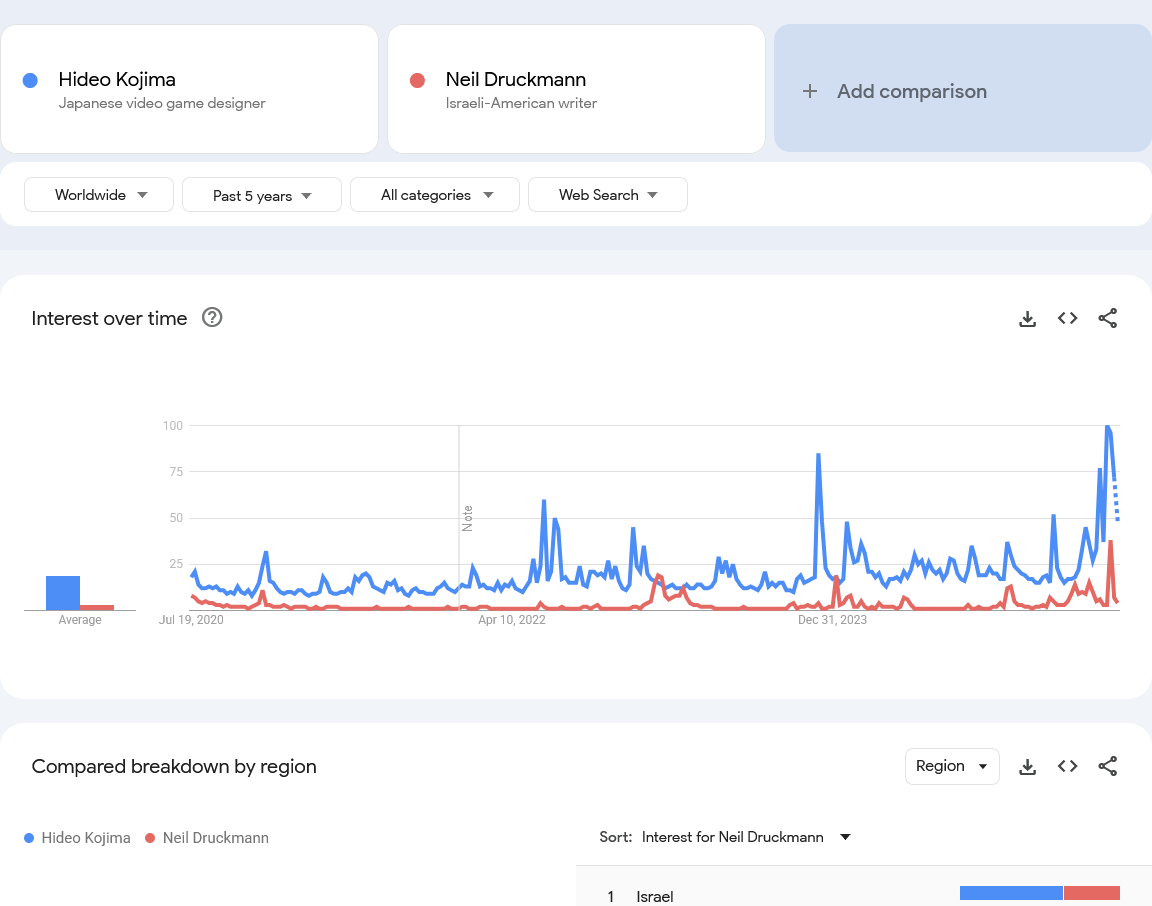Click the Apr 10, 2022 axis label
The width and height of the screenshot is (1152, 906).
[x=511, y=619]
